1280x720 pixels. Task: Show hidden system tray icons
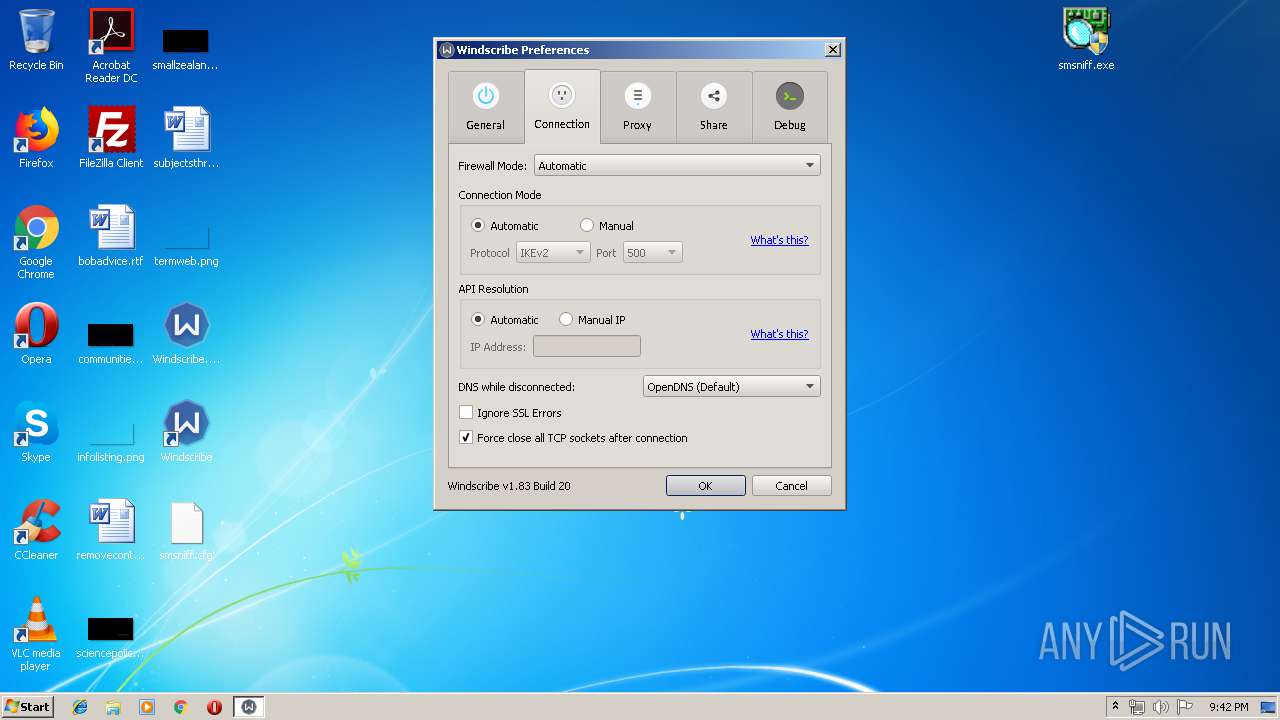click(1115, 707)
